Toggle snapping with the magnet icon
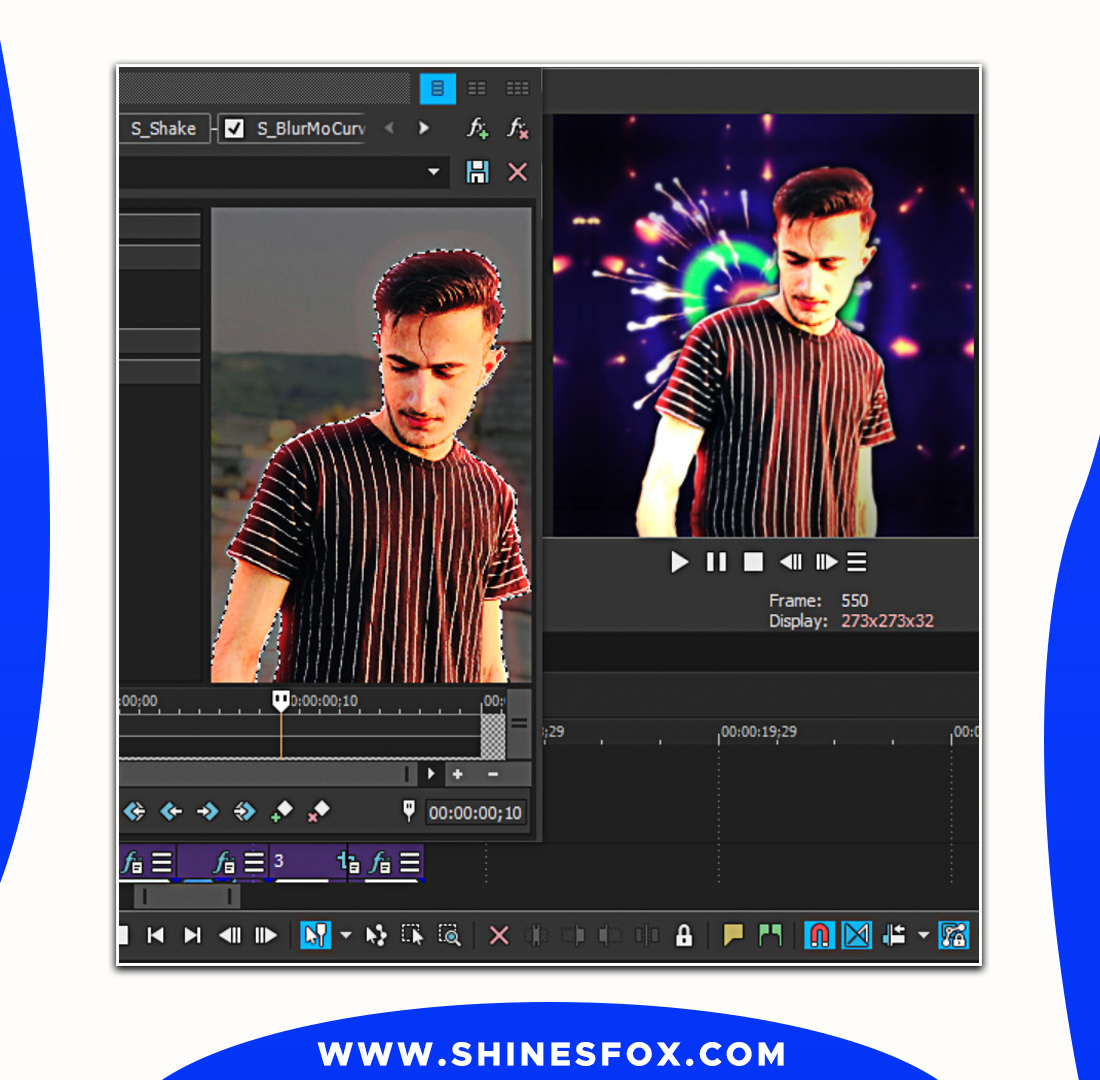Image resolution: width=1100 pixels, height=1080 pixels. [x=819, y=935]
